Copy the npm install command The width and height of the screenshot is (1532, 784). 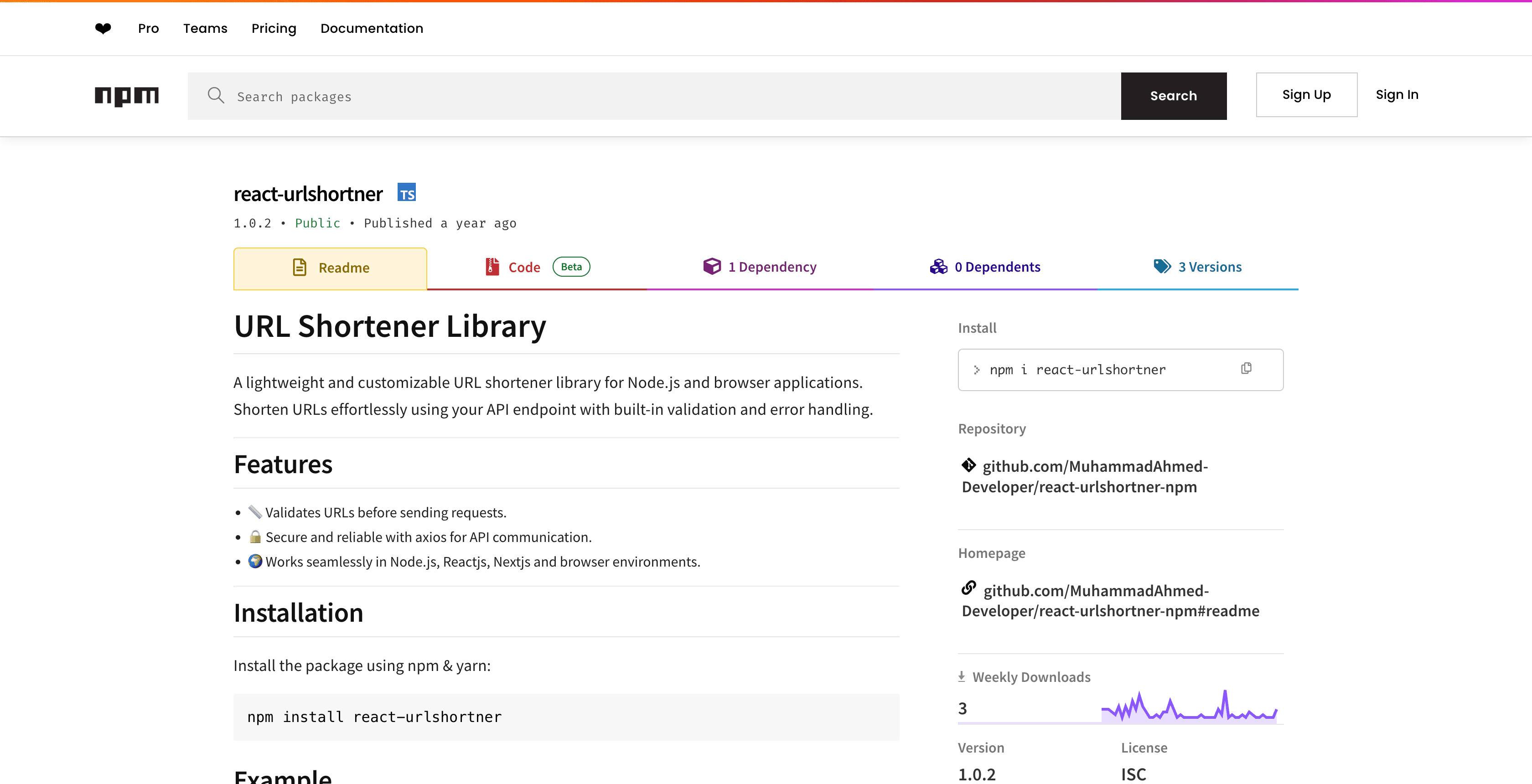(x=1247, y=368)
